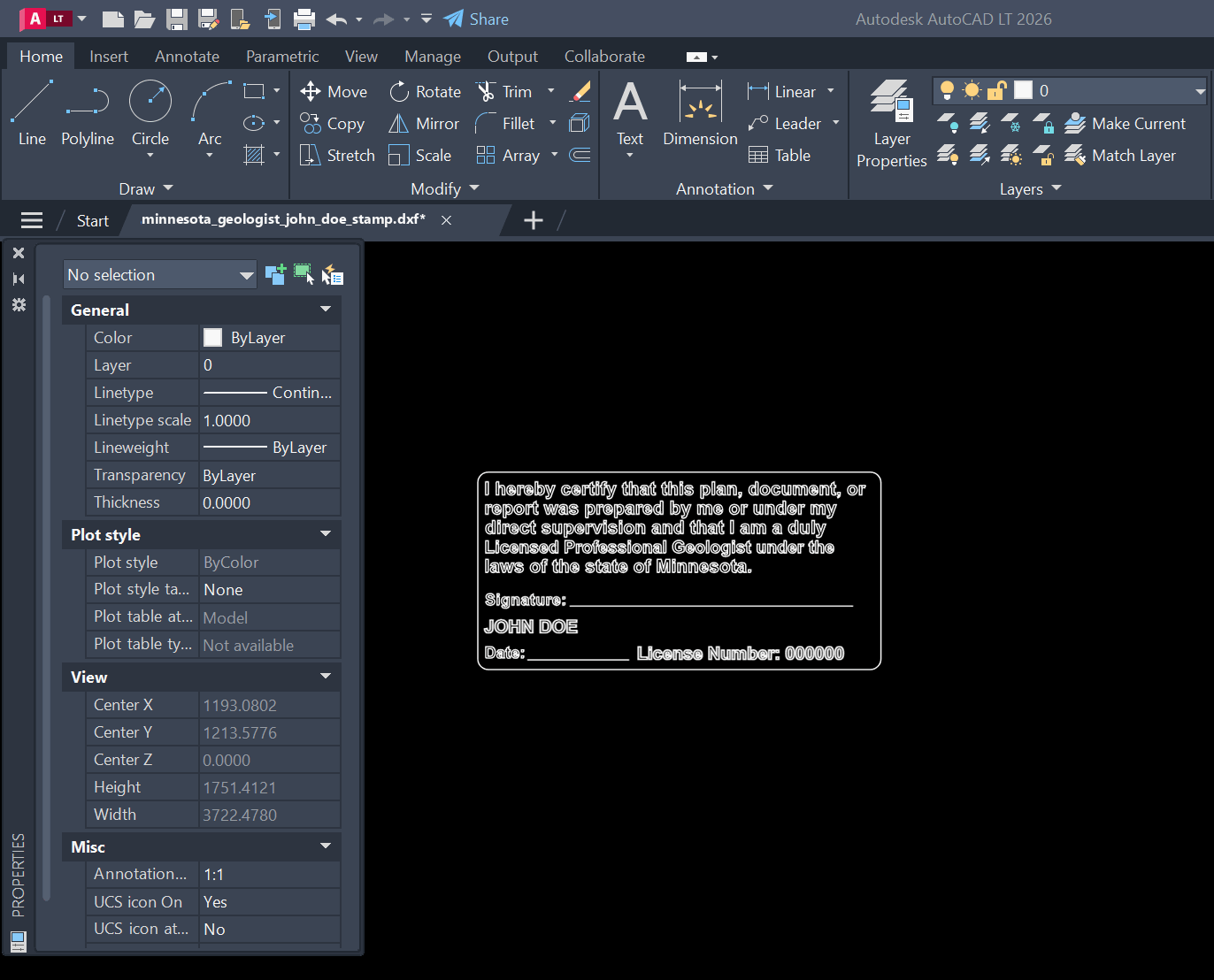Image resolution: width=1214 pixels, height=980 pixels.
Task: Click the ByLayer color swatch
Action: point(212,337)
